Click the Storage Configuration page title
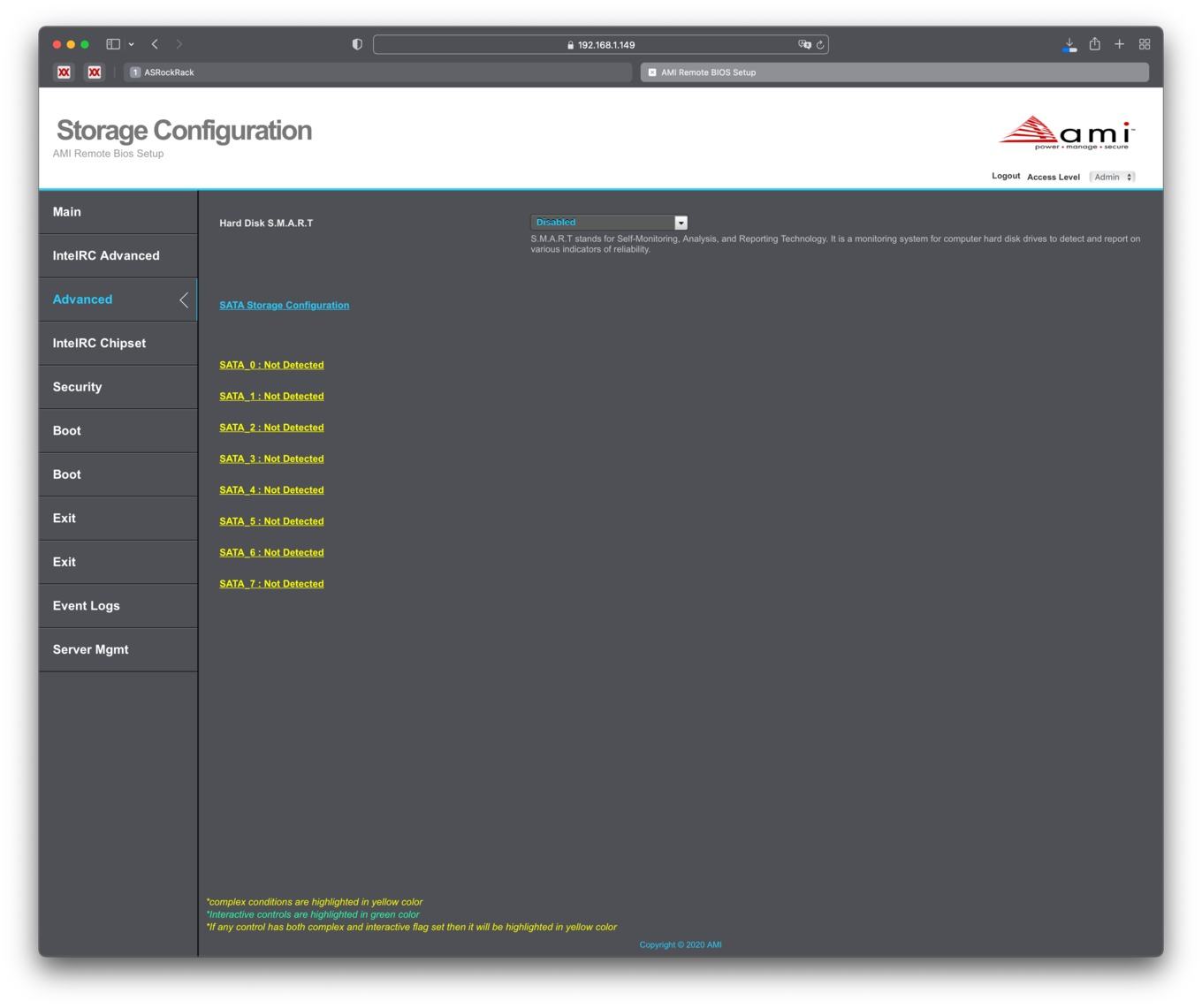 pos(184,130)
